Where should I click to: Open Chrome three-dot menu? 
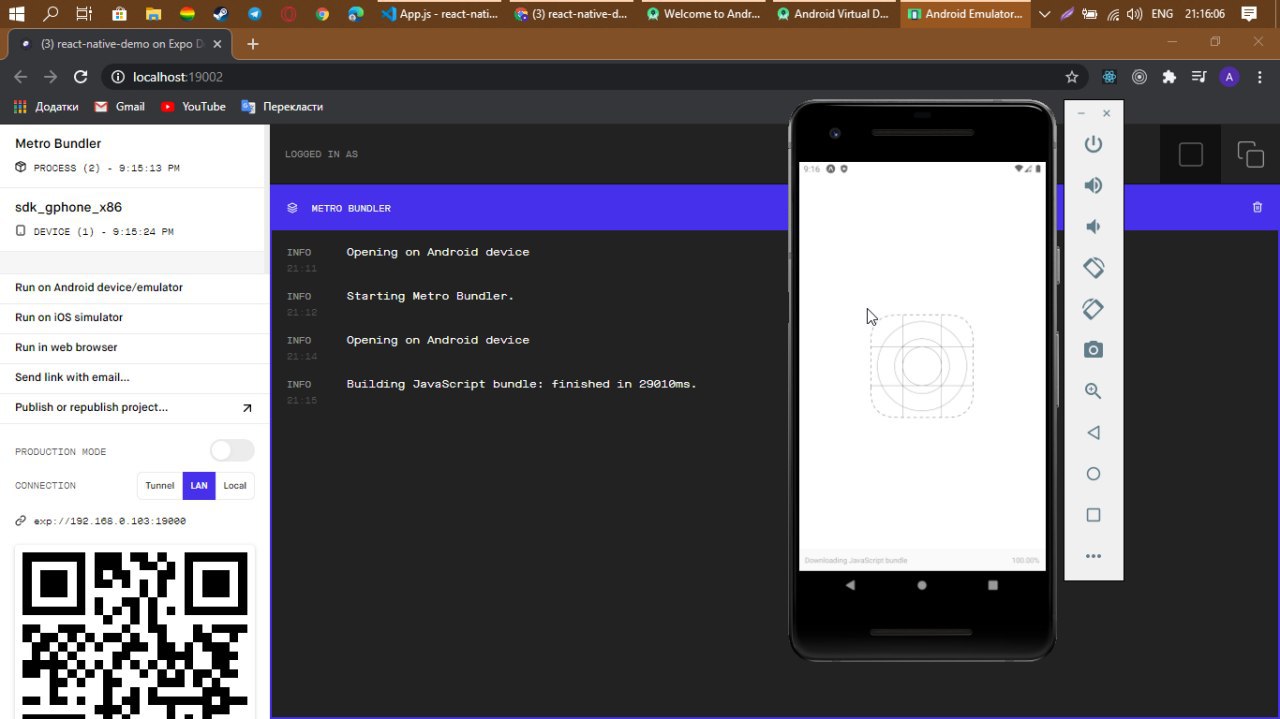pyautogui.click(x=1260, y=77)
